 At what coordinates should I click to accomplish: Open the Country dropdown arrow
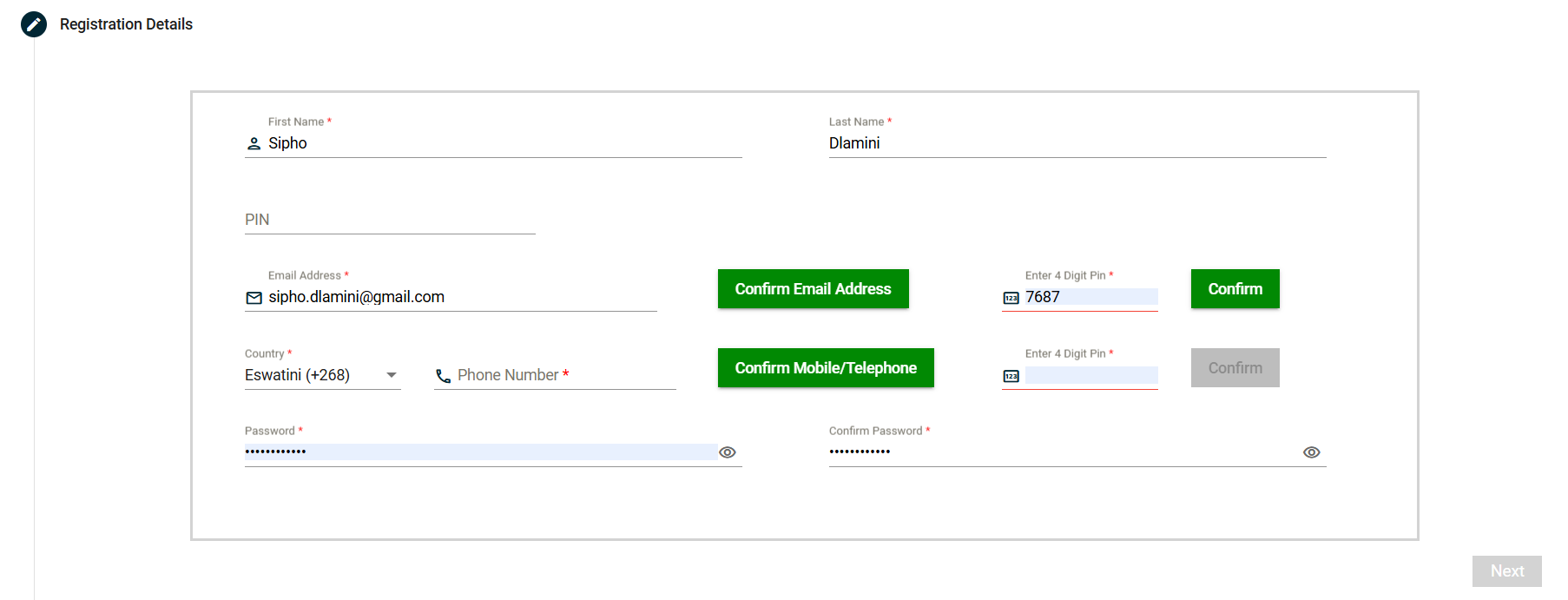pyautogui.click(x=392, y=375)
